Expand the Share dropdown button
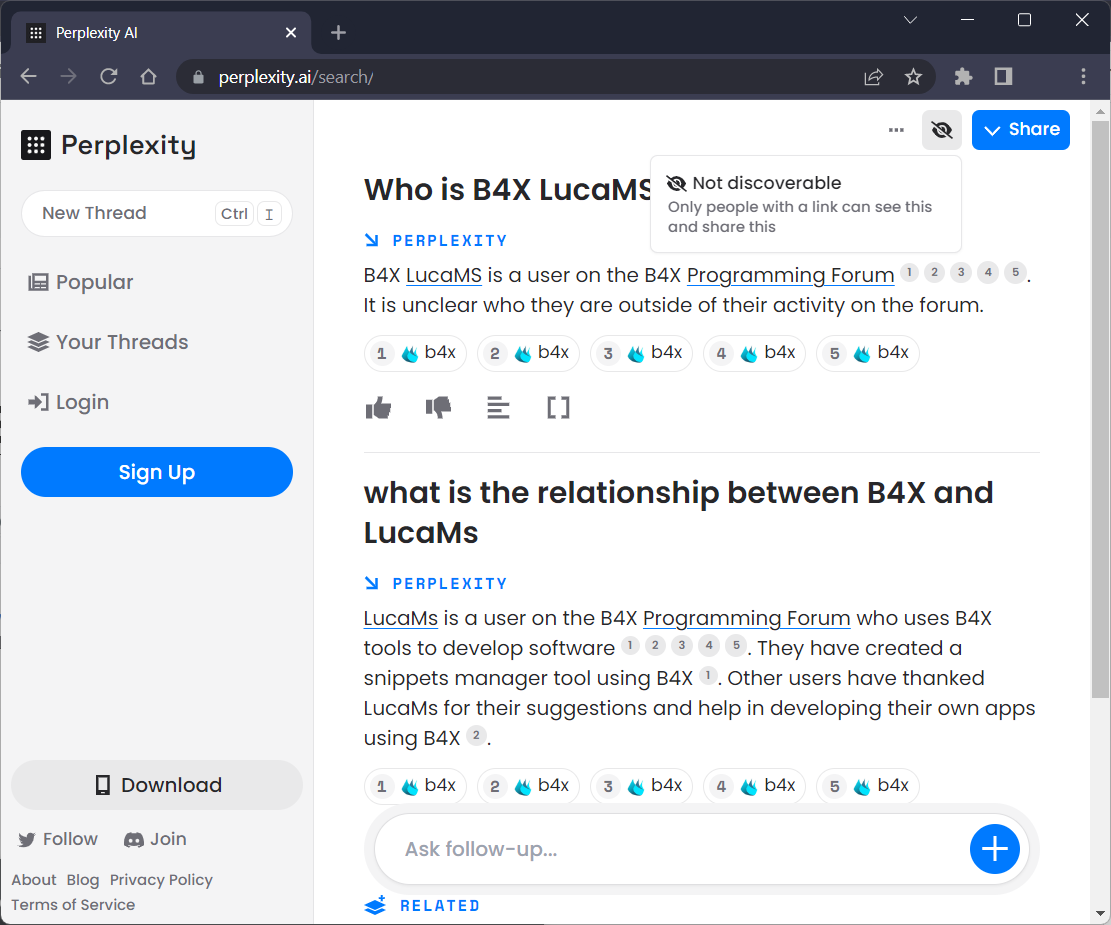1111x925 pixels. 1020,130
